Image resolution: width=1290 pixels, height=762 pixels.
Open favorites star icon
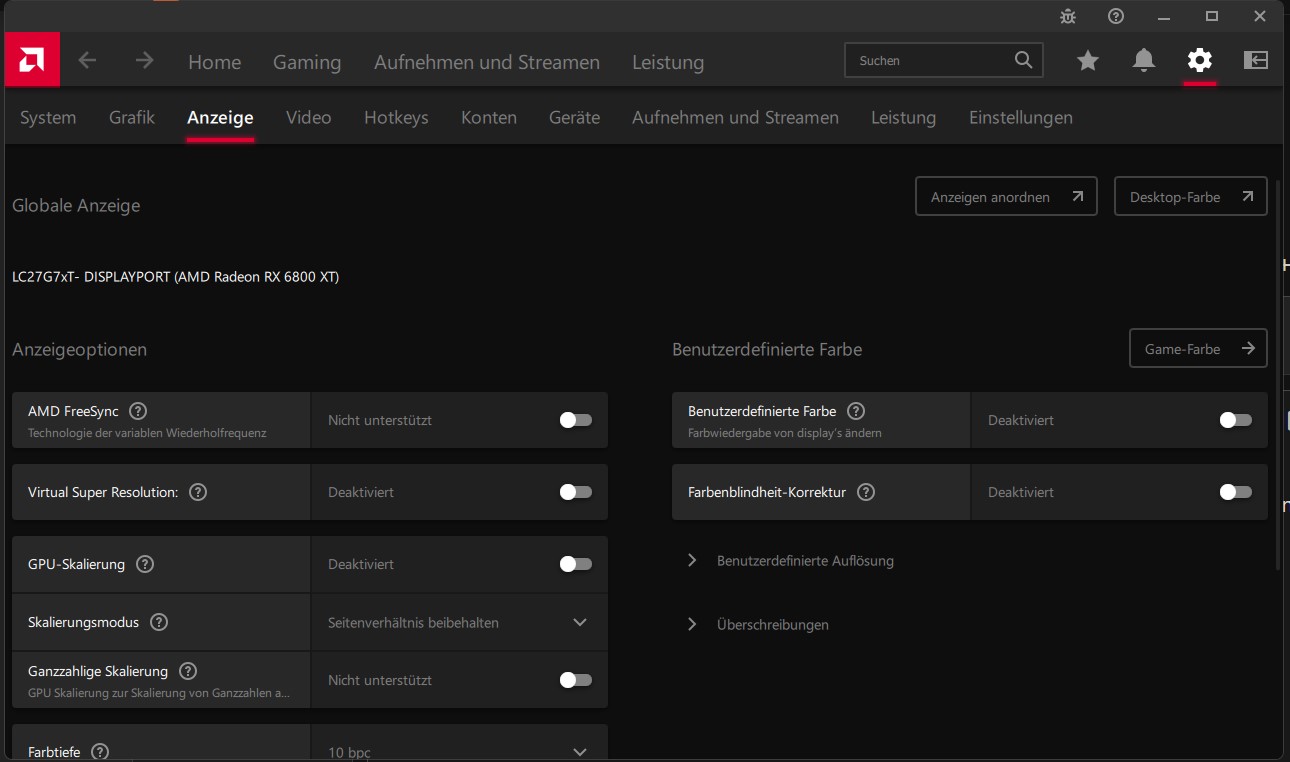point(1088,61)
